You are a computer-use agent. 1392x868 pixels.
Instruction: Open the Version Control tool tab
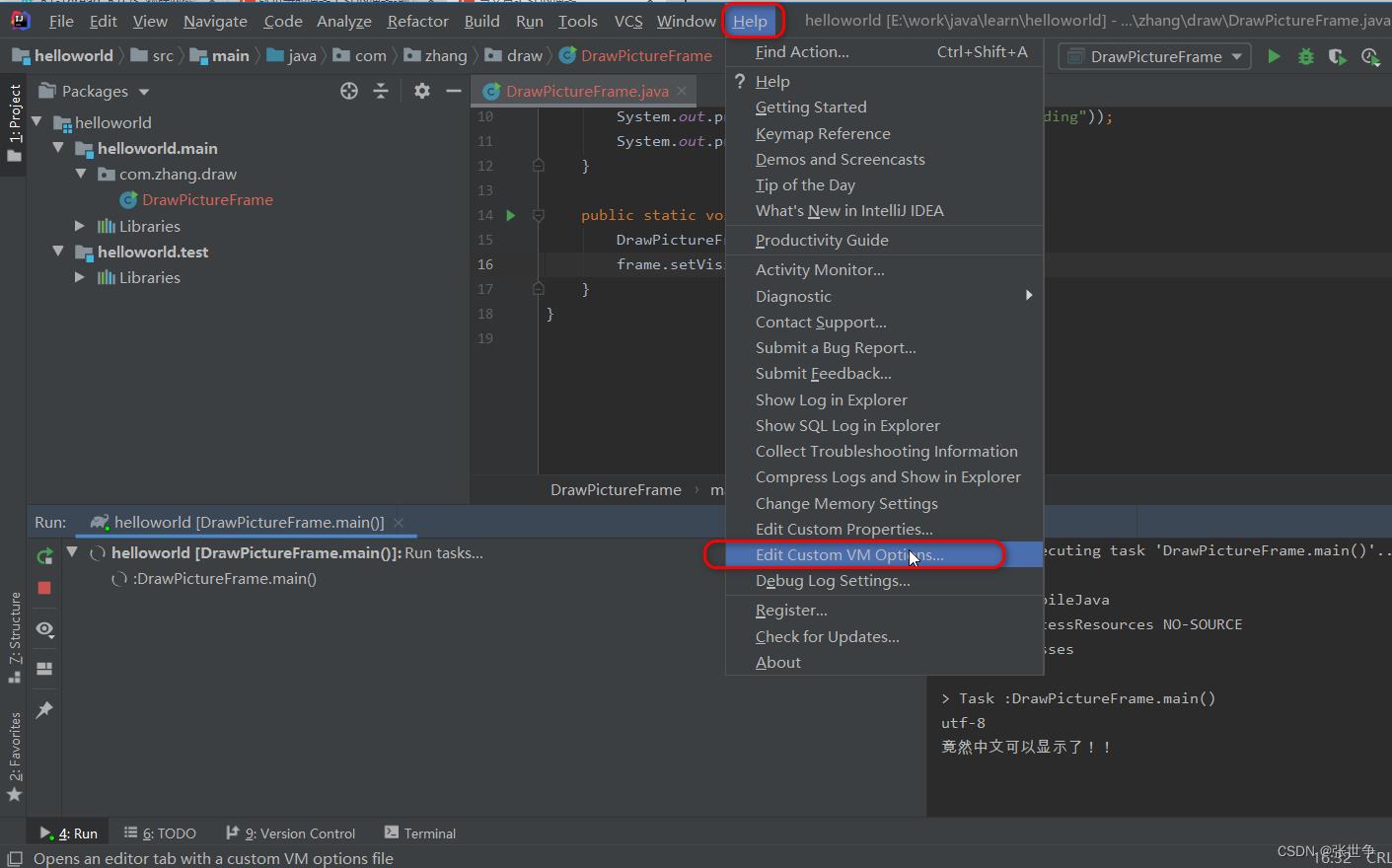coord(291,833)
